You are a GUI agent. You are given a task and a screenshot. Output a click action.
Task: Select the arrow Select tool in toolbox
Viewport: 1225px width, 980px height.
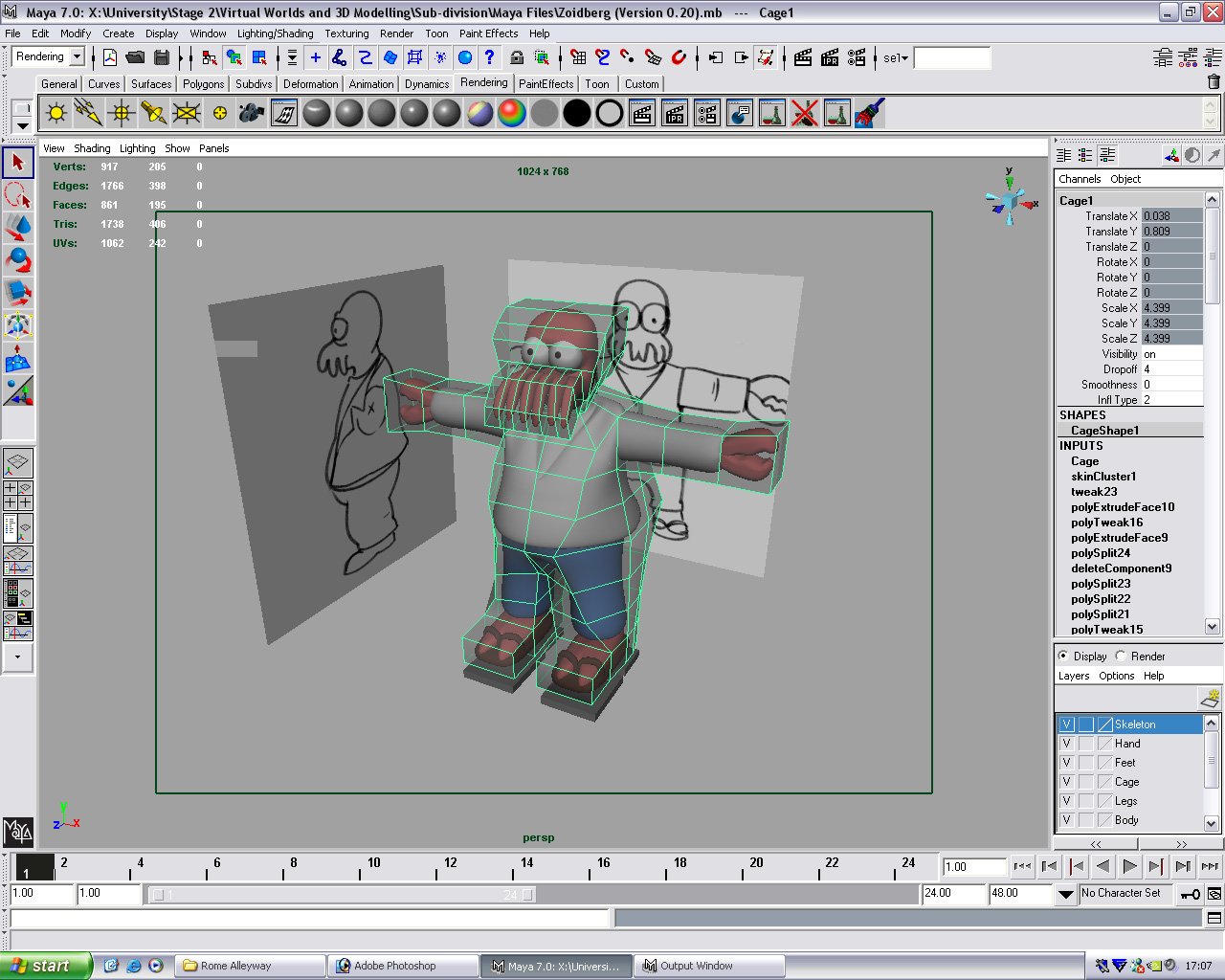click(17, 163)
